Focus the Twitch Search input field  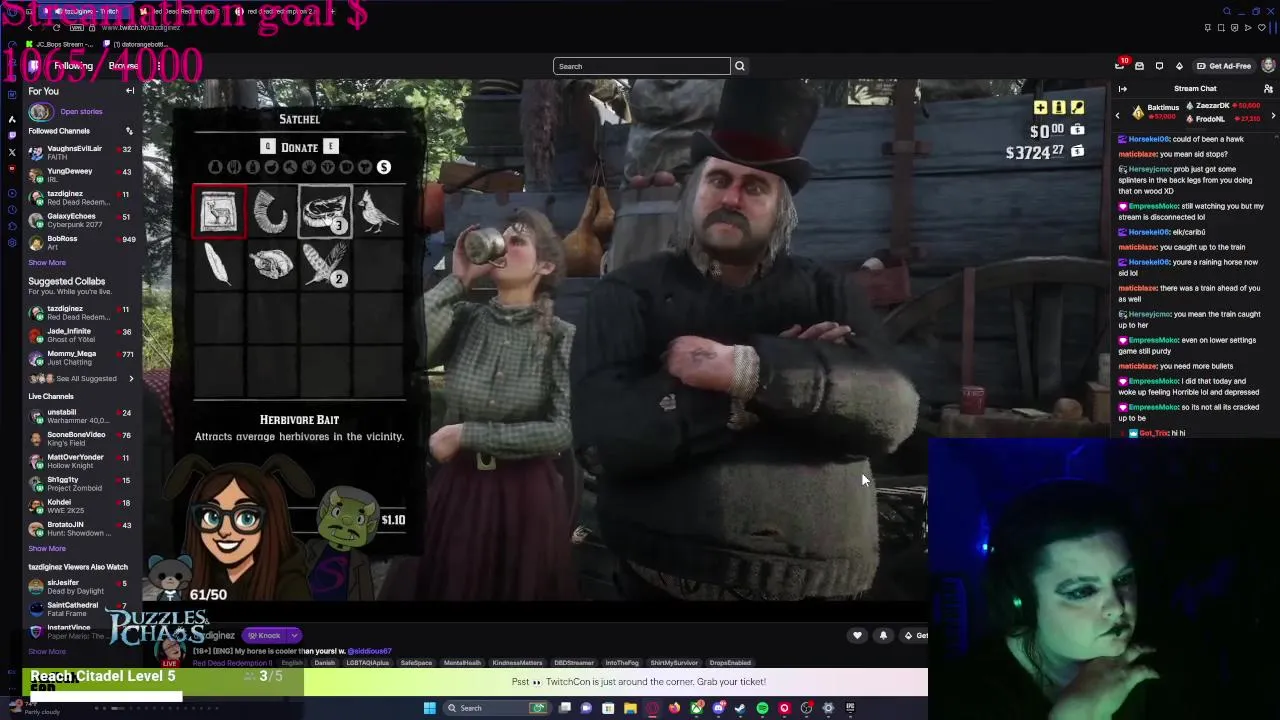641,66
